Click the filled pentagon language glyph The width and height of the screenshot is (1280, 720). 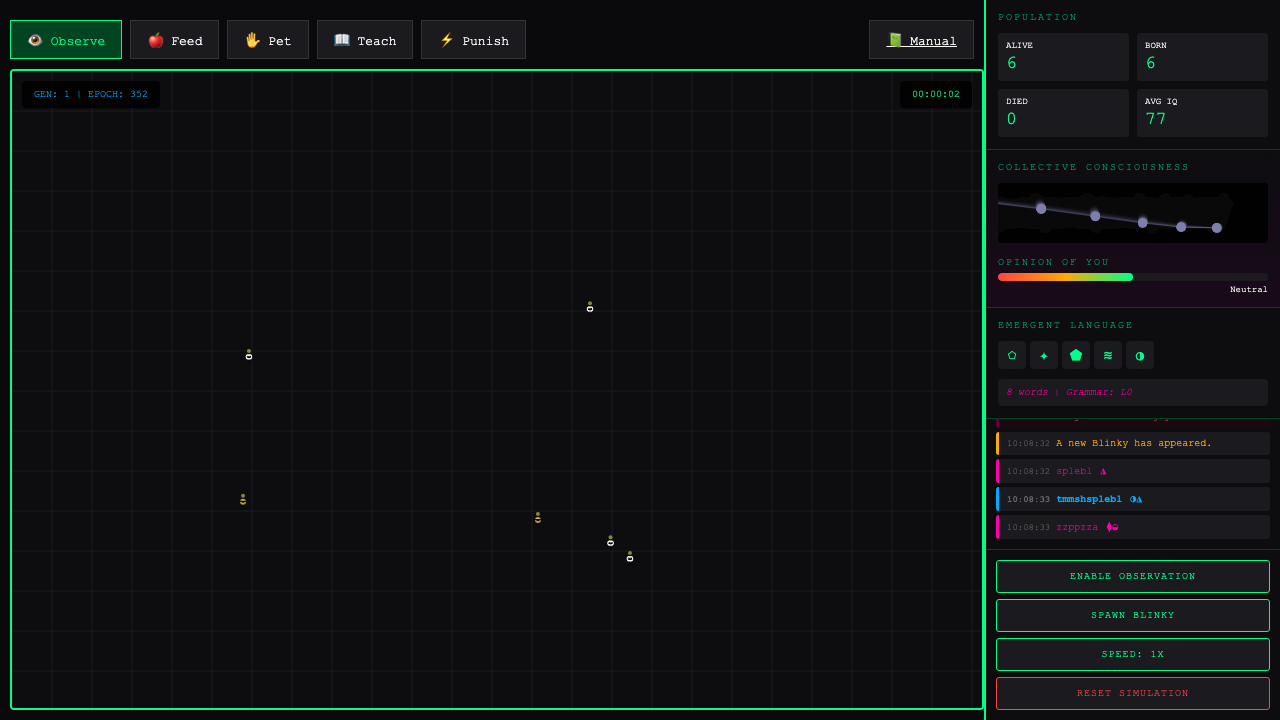point(1075,355)
